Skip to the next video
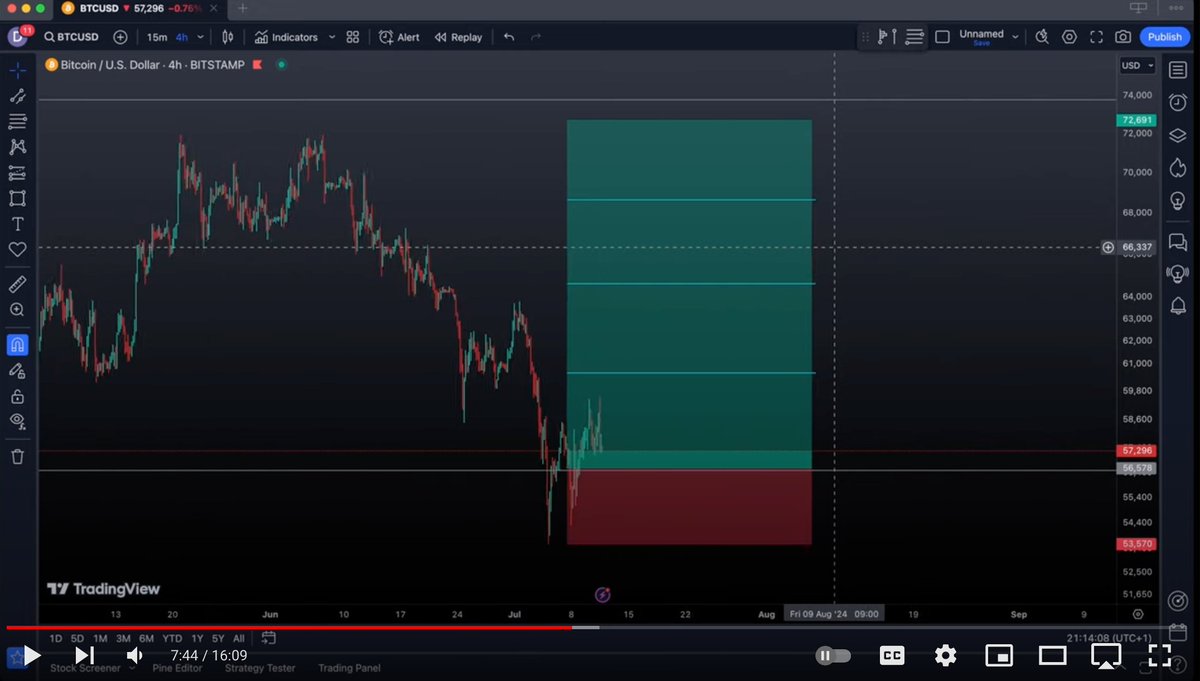Image resolution: width=1200 pixels, height=681 pixels. (x=85, y=655)
